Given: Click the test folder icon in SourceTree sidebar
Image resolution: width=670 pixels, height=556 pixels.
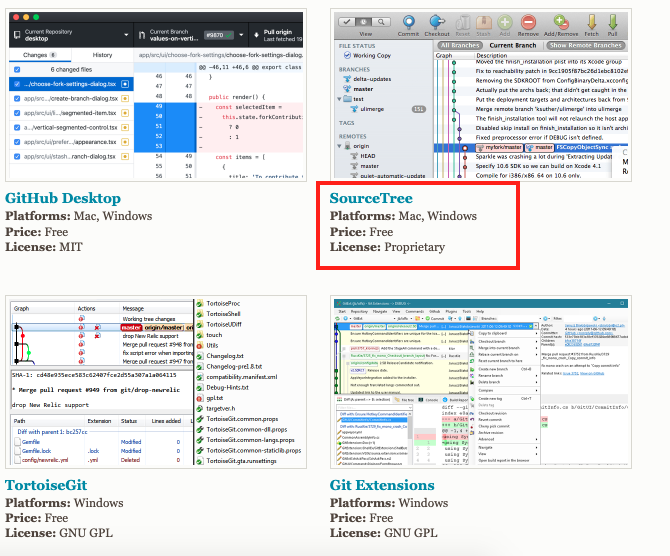Looking at the screenshot, I should 347,99.
